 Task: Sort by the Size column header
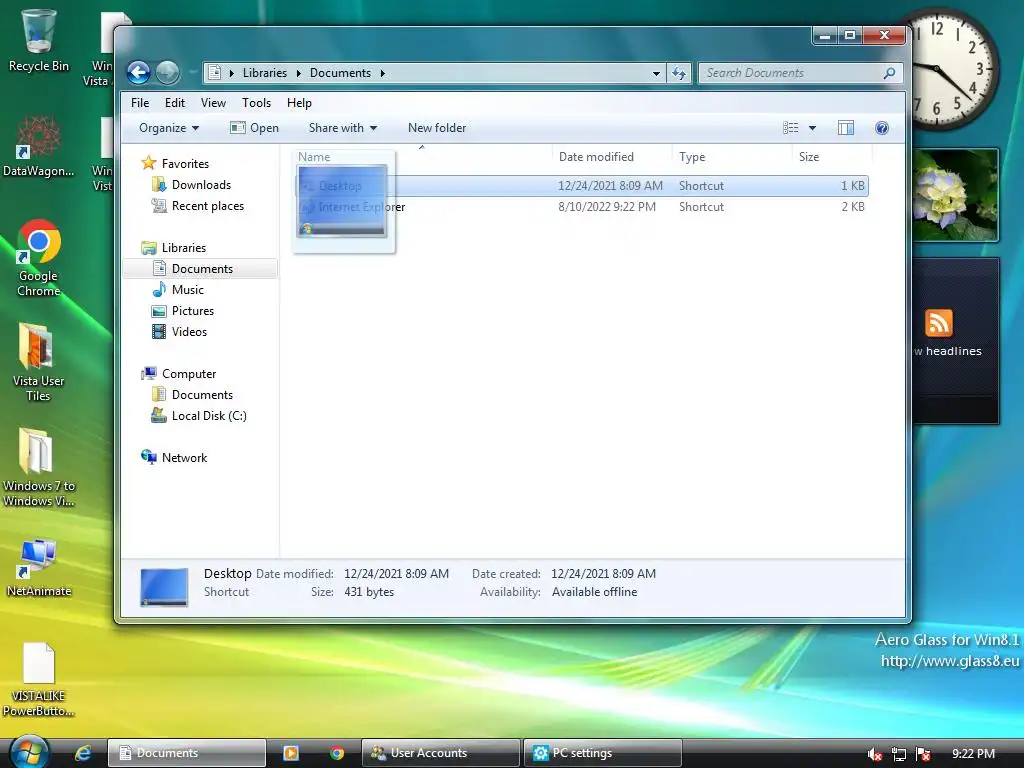pyautogui.click(x=832, y=157)
